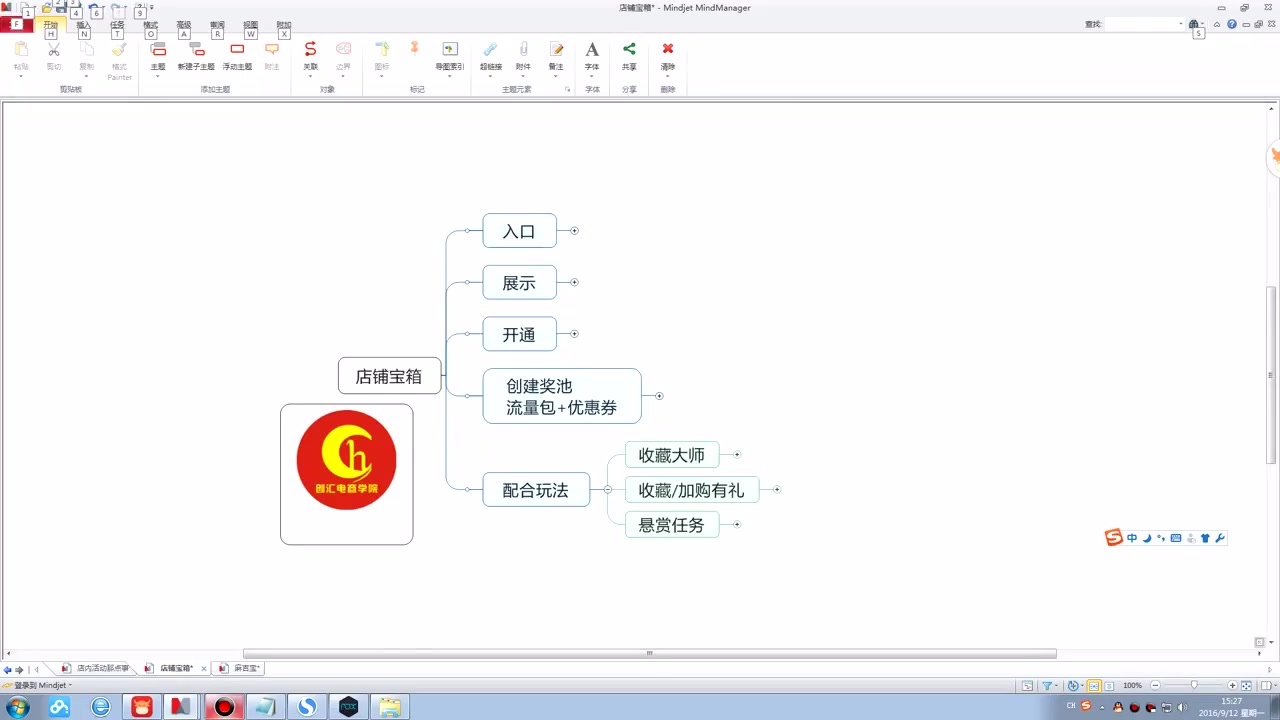1280x720 pixels.
Task: Expand the 收藏/加购有礼 subtopic
Action: 777,490
